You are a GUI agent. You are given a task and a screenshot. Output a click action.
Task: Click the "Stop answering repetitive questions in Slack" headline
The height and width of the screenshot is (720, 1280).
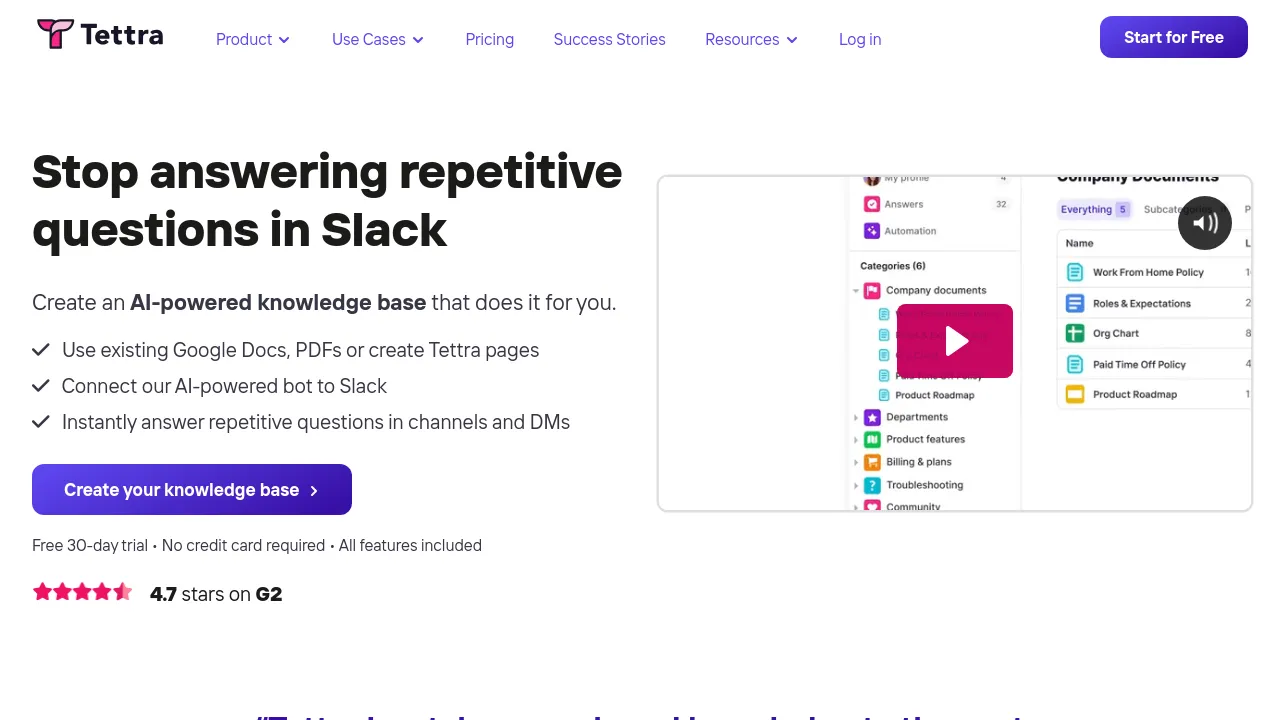click(327, 201)
